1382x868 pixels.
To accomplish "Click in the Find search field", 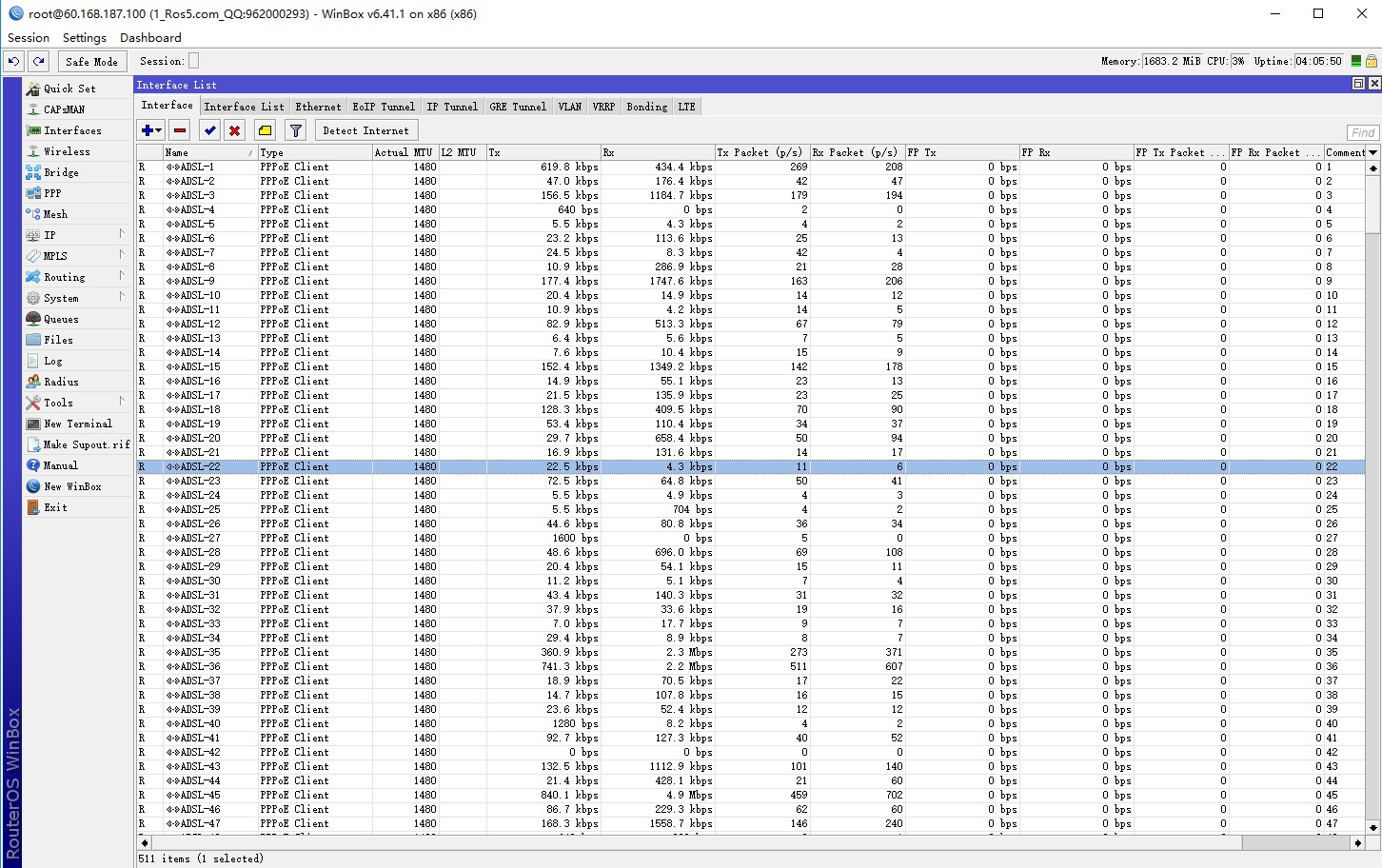I will pyautogui.click(x=1363, y=132).
